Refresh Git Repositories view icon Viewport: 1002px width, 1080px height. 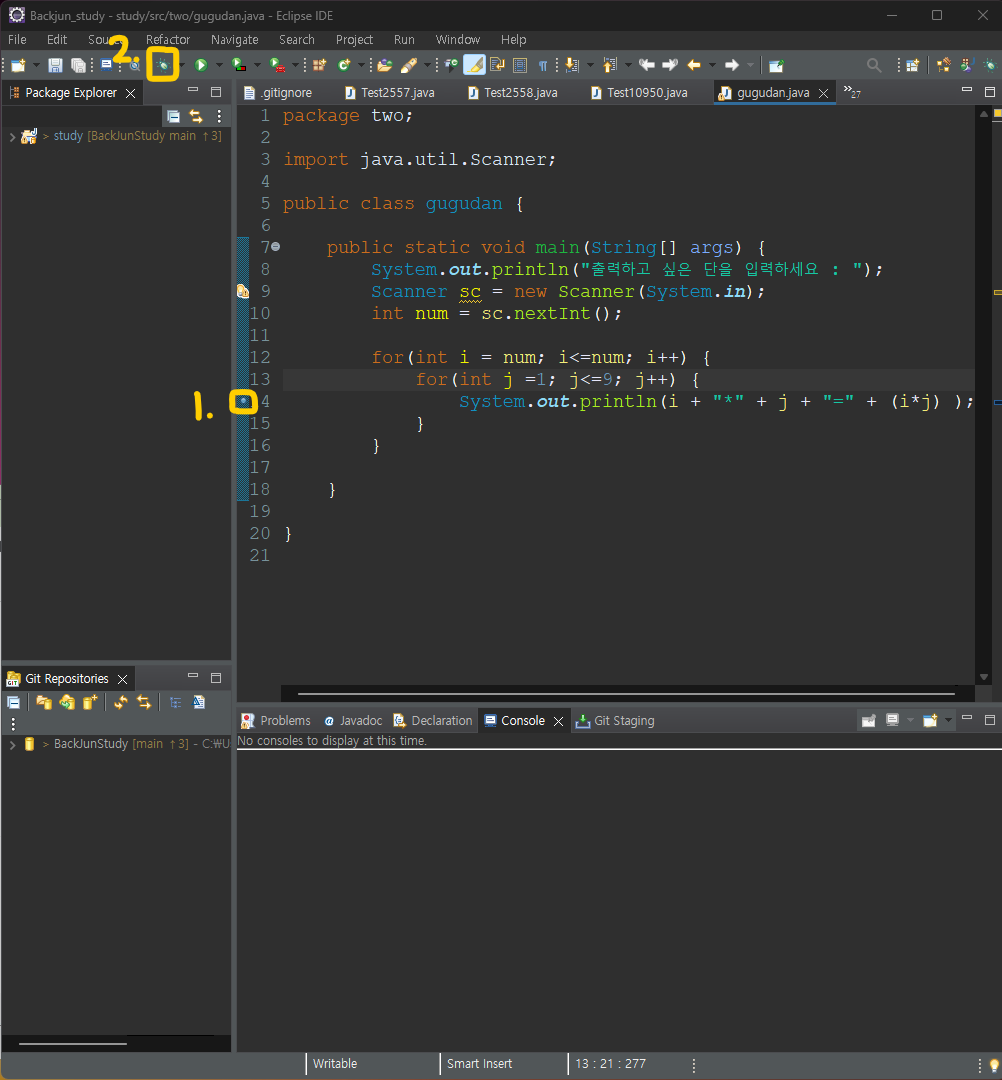click(121, 702)
